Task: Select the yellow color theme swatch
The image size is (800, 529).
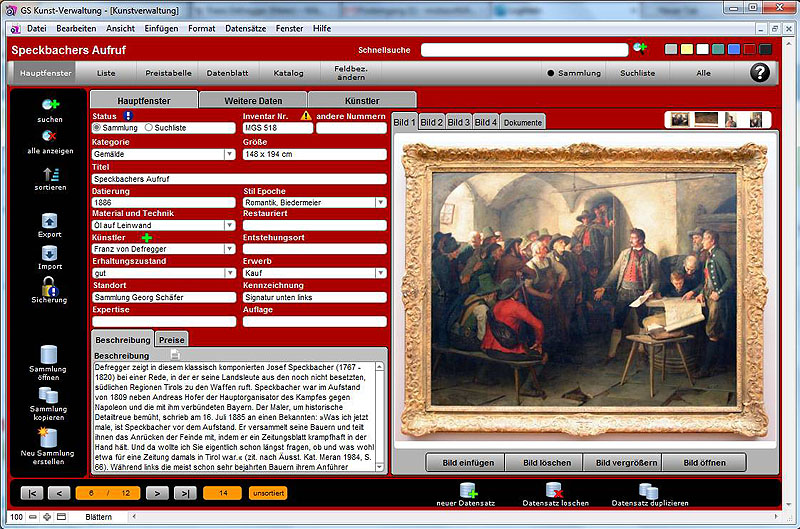Action: click(x=687, y=49)
